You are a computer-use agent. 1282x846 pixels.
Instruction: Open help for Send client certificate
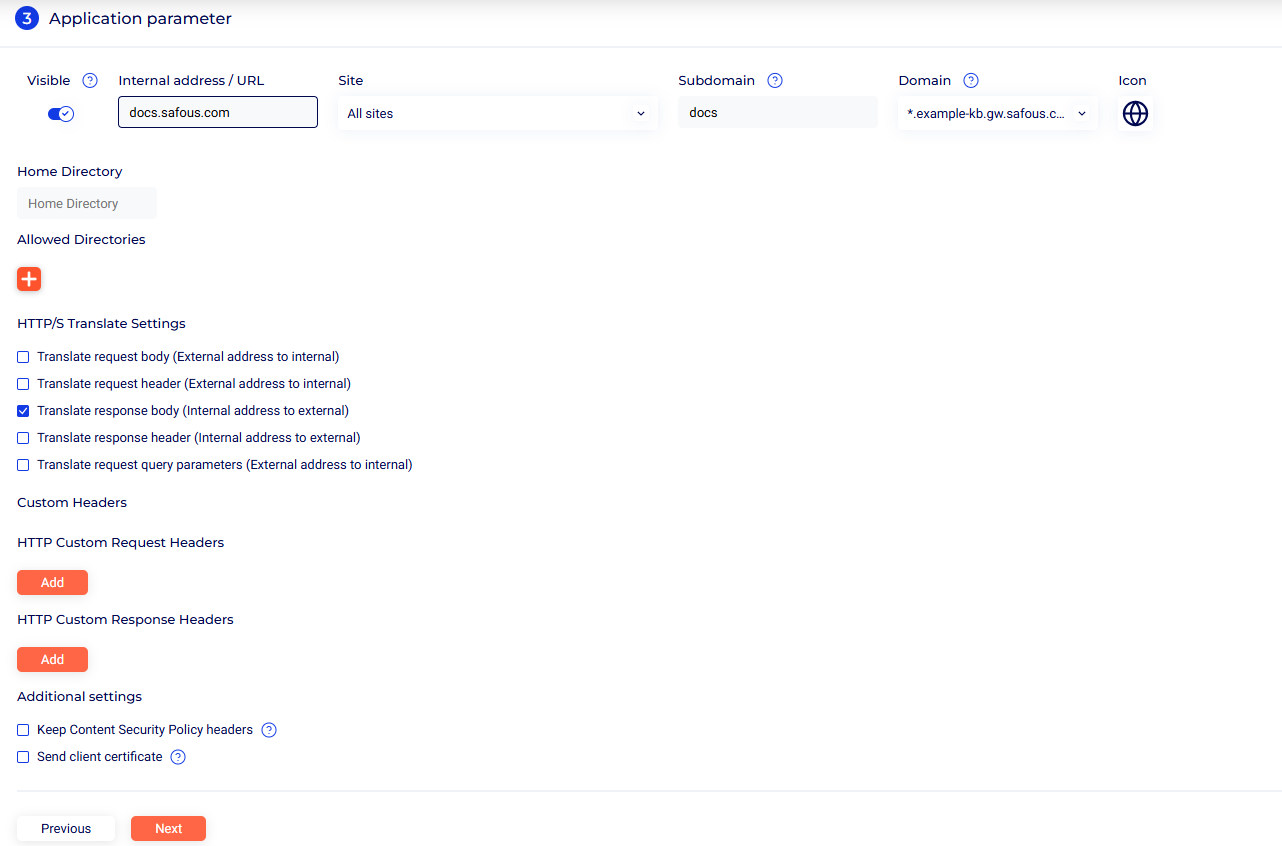[178, 757]
